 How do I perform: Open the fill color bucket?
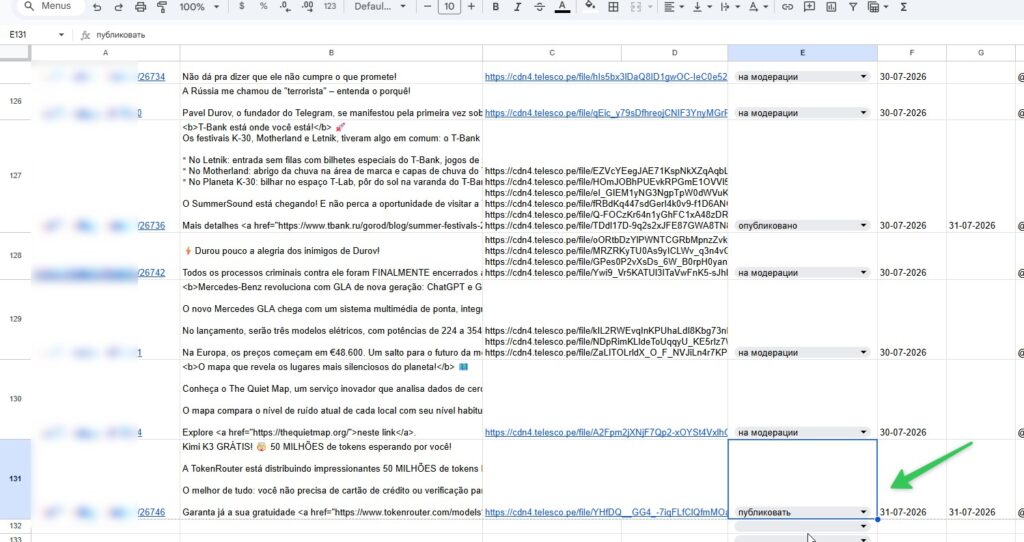click(x=590, y=7)
